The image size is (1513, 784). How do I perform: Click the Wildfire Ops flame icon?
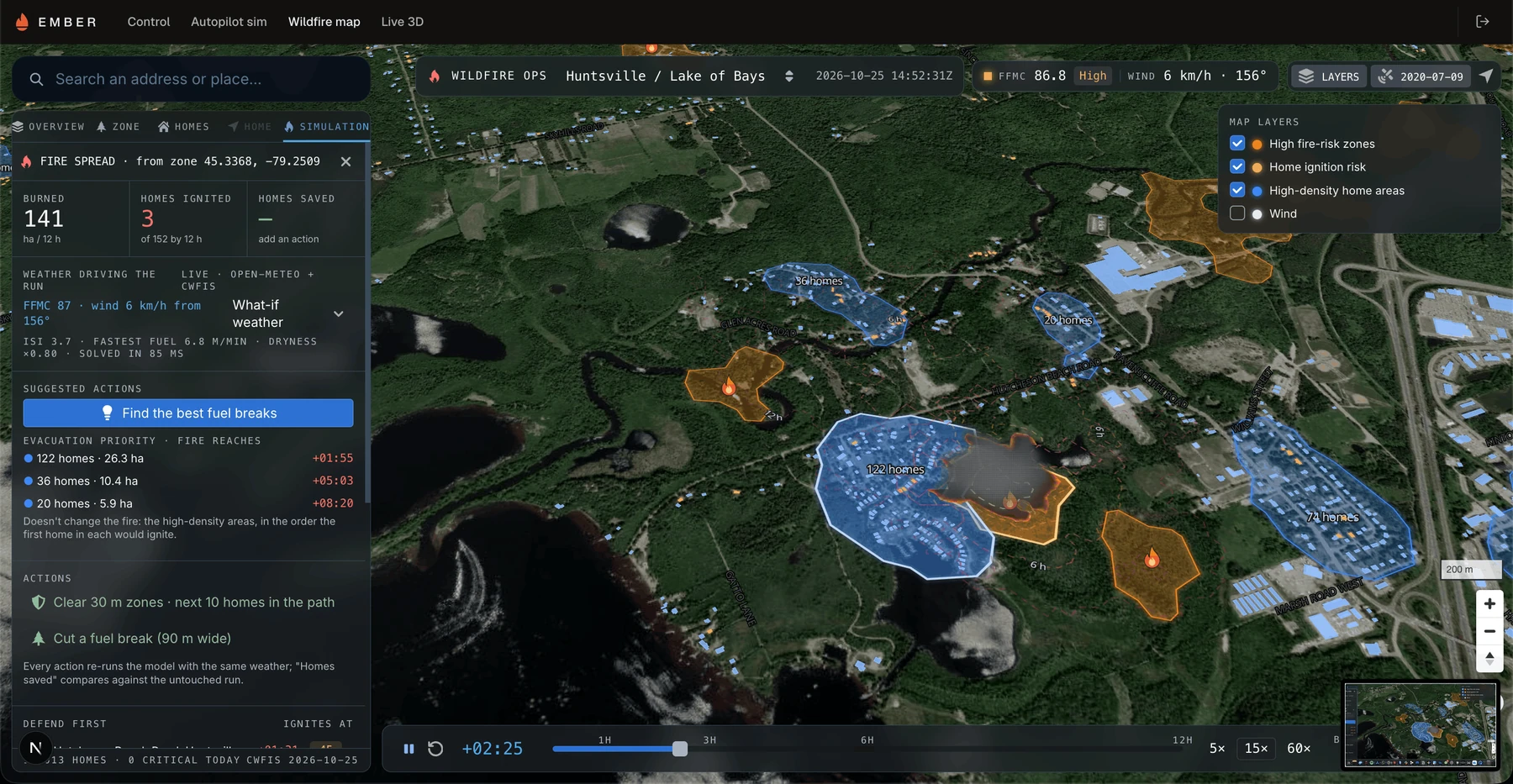pos(435,76)
